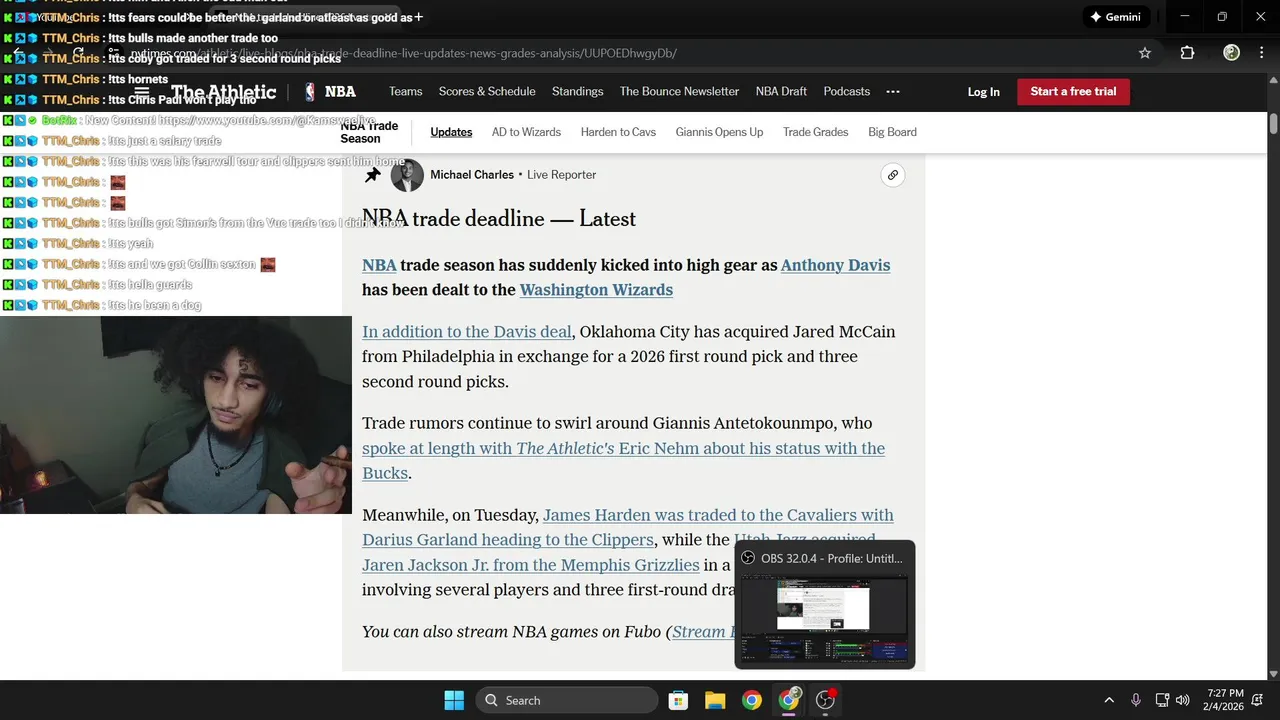The image size is (1280, 720).
Task: Select the Harden to Cavs tab
Action: (618, 132)
